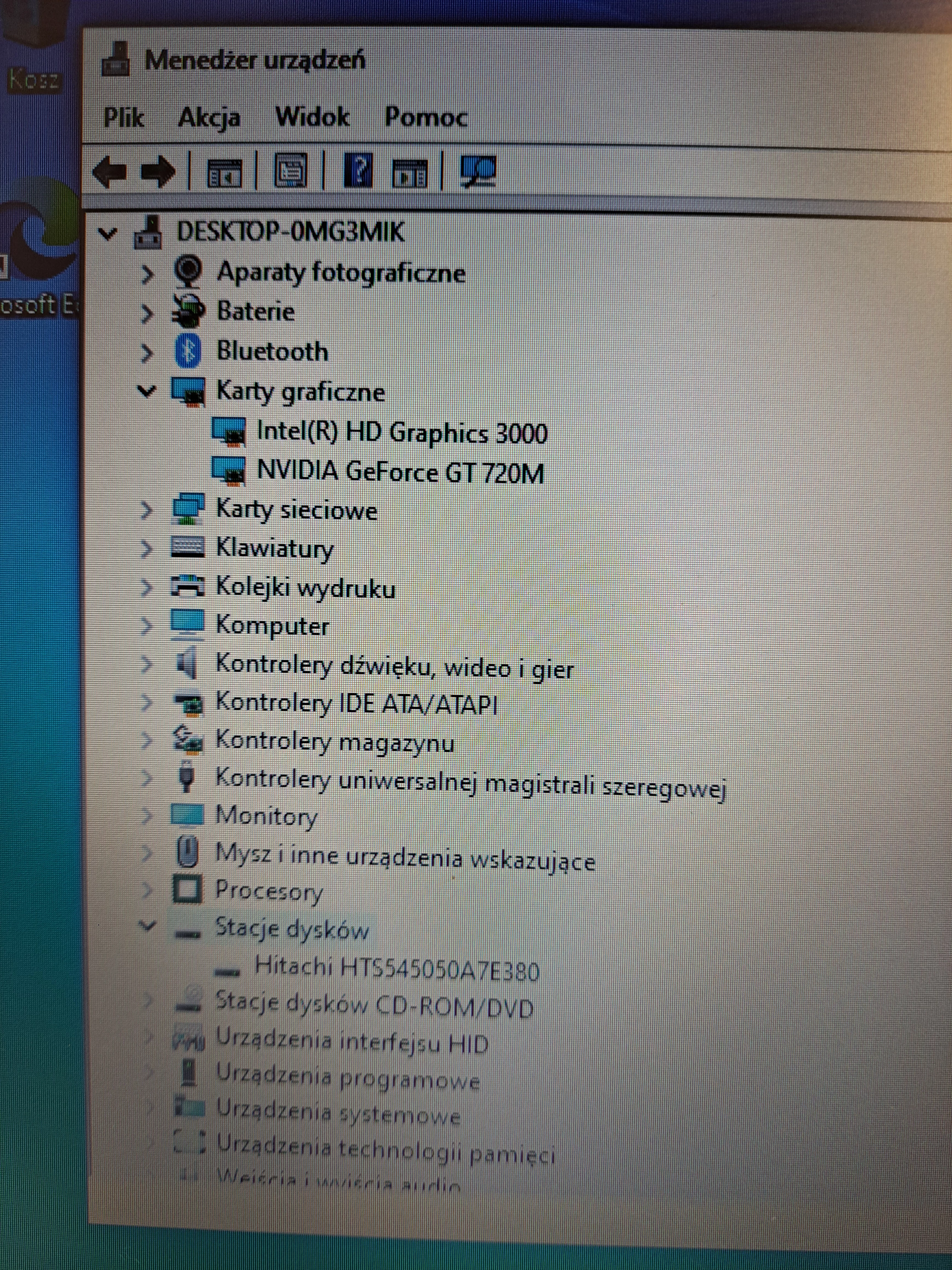Select Urządzenia interfejsu HID label
952x1270 pixels.
click(x=352, y=1042)
